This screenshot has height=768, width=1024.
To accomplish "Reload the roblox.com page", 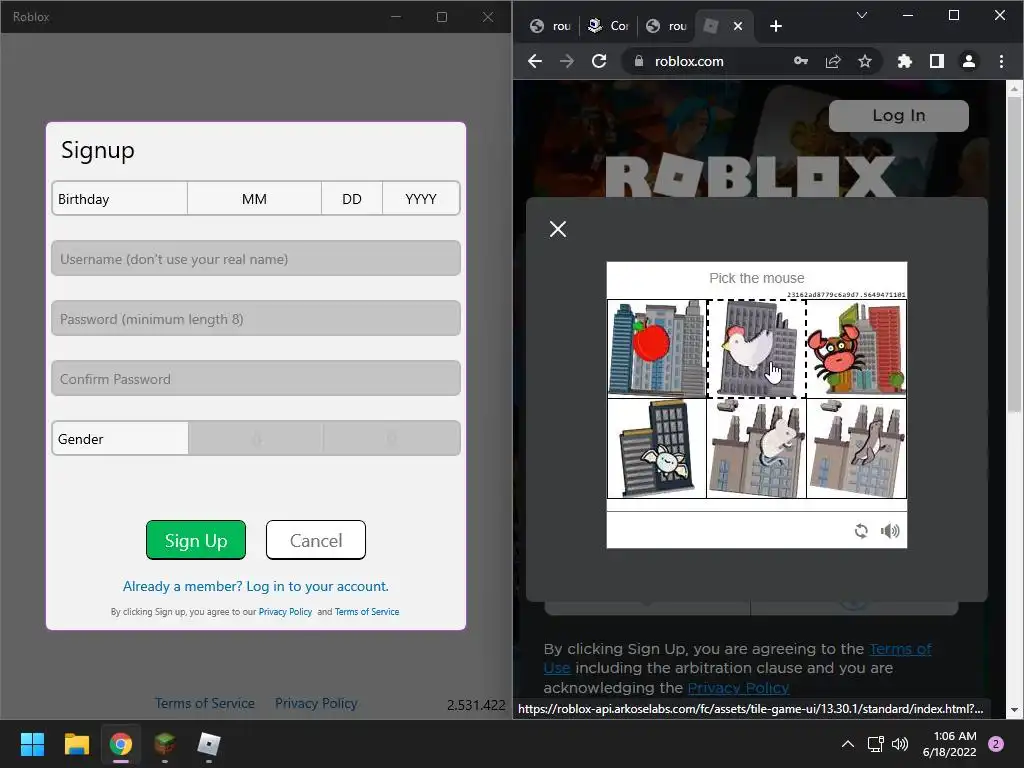I will pyautogui.click(x=599, y=61).
